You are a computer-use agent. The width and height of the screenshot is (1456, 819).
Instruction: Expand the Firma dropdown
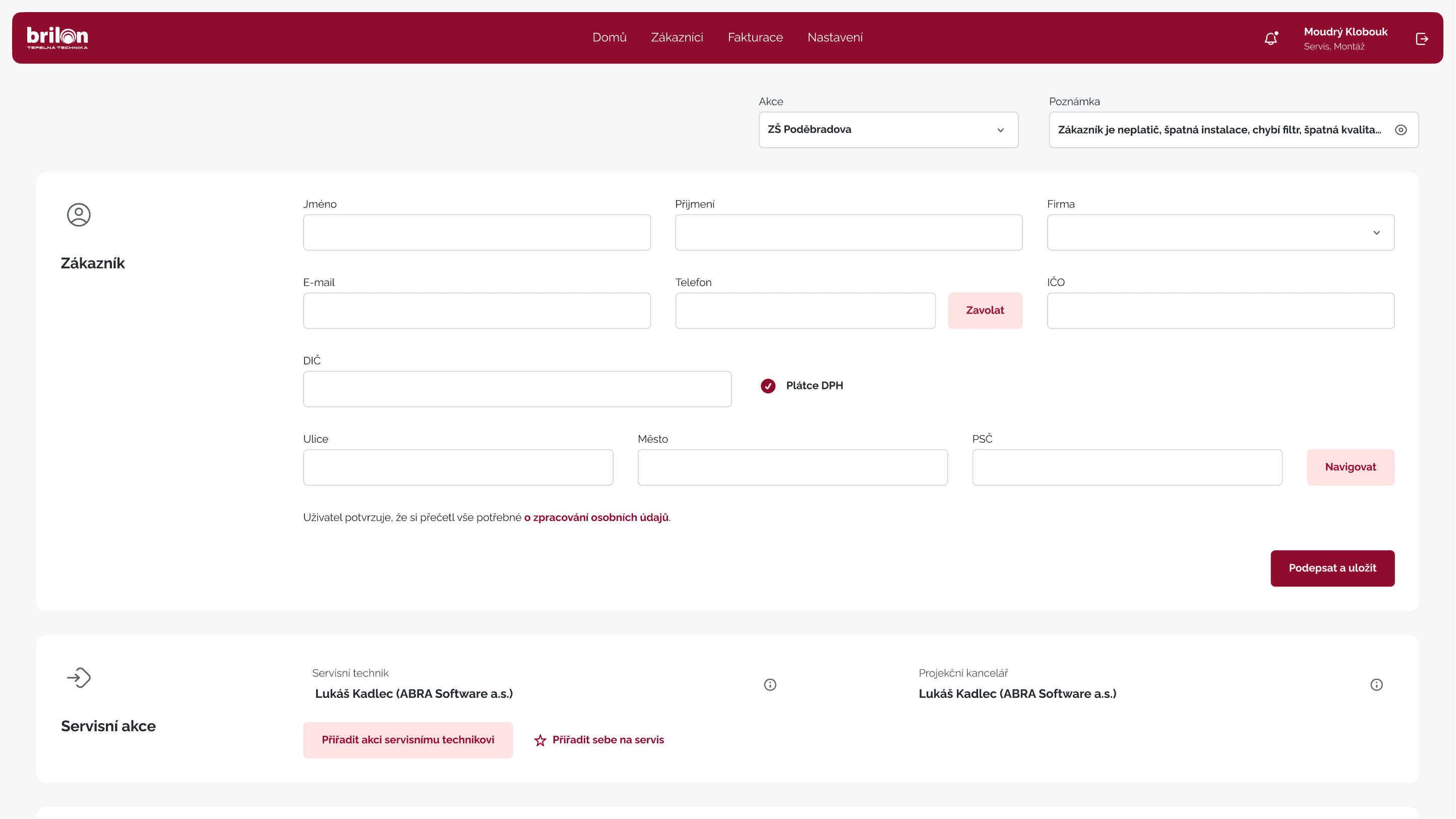[x=1377, y=232]
